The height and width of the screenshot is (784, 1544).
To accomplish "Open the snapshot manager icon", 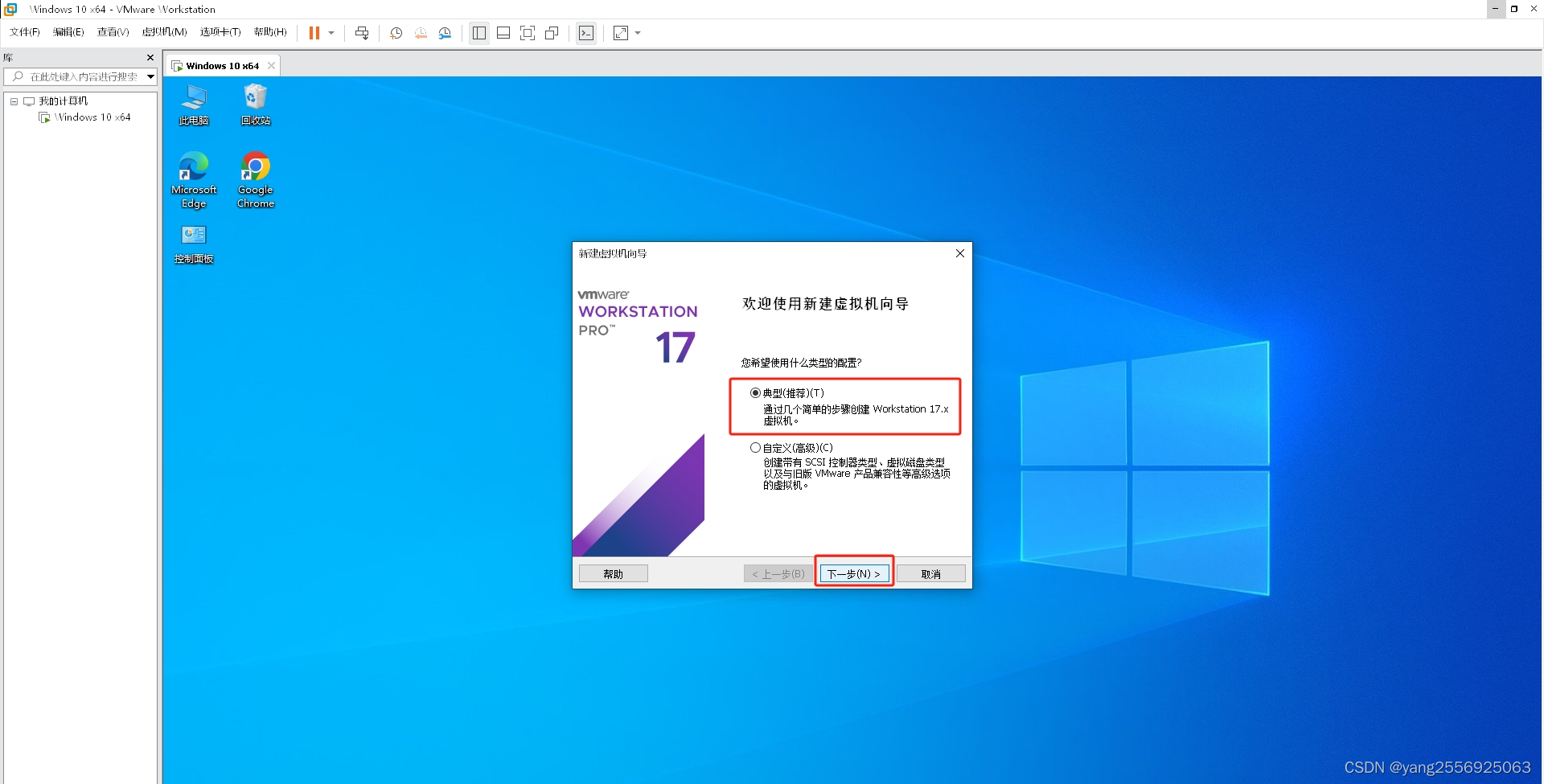I will [x=445, y=33].
